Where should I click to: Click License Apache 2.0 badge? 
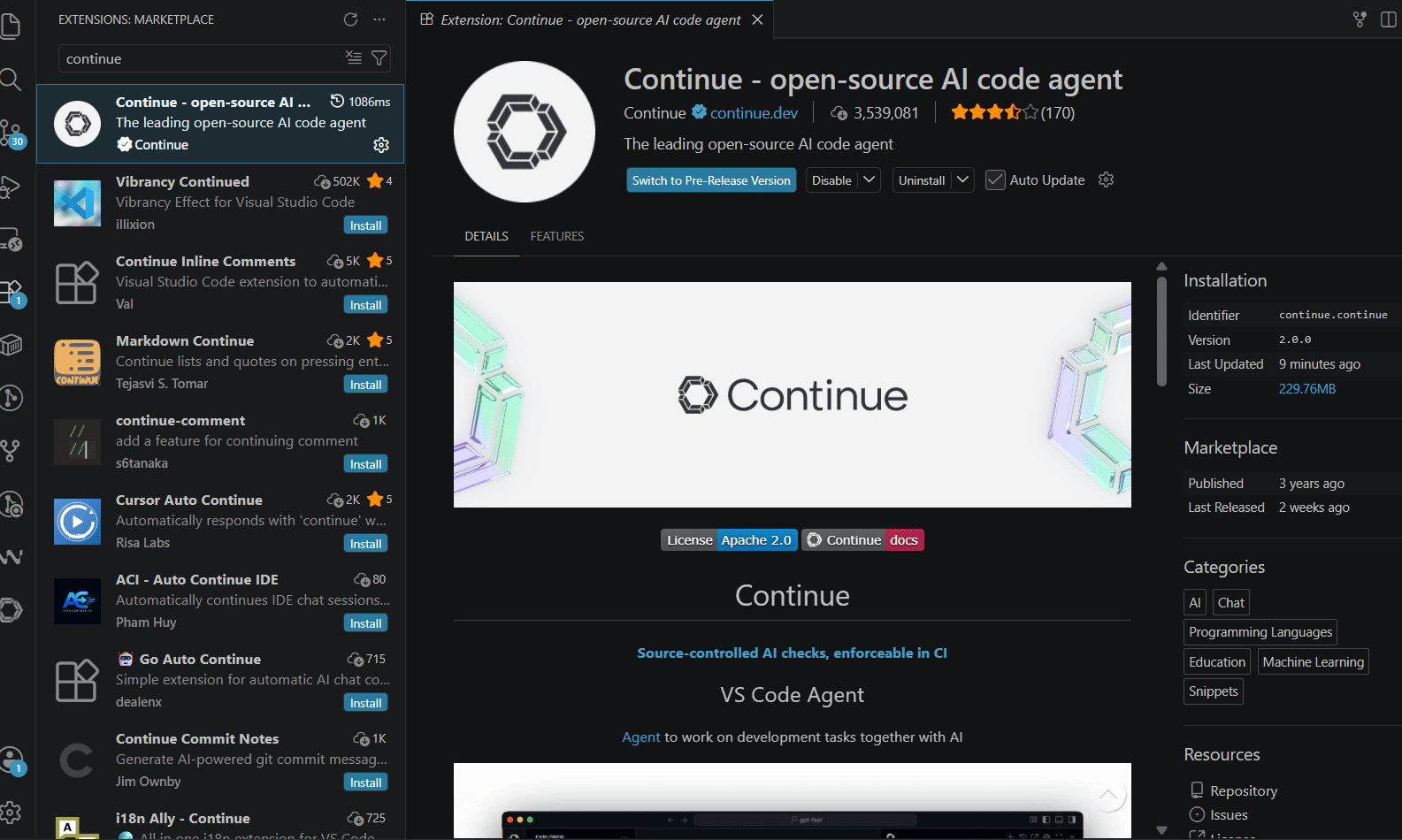point(729,539)
